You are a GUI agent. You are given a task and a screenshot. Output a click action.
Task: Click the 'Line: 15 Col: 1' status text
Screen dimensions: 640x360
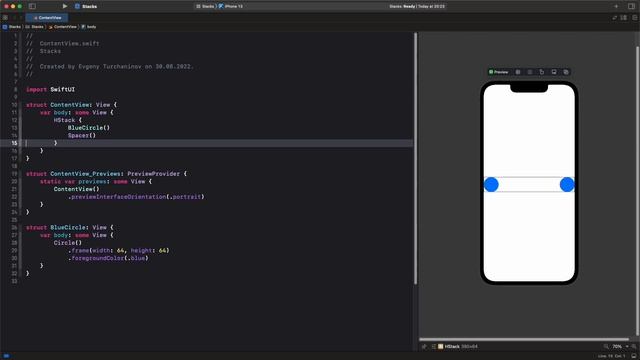tap(612, 356)
